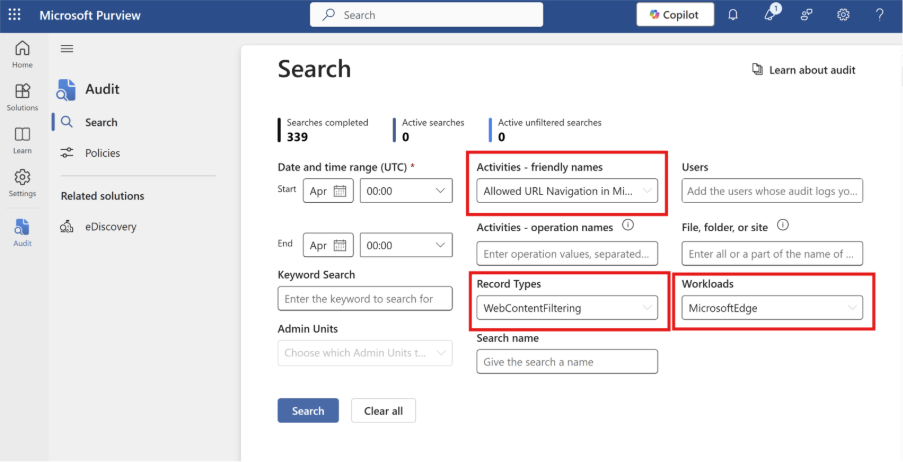The image size is (903, 462).
Task: Click the Searches completed 339 stat
Action: (x=324, y=130)
